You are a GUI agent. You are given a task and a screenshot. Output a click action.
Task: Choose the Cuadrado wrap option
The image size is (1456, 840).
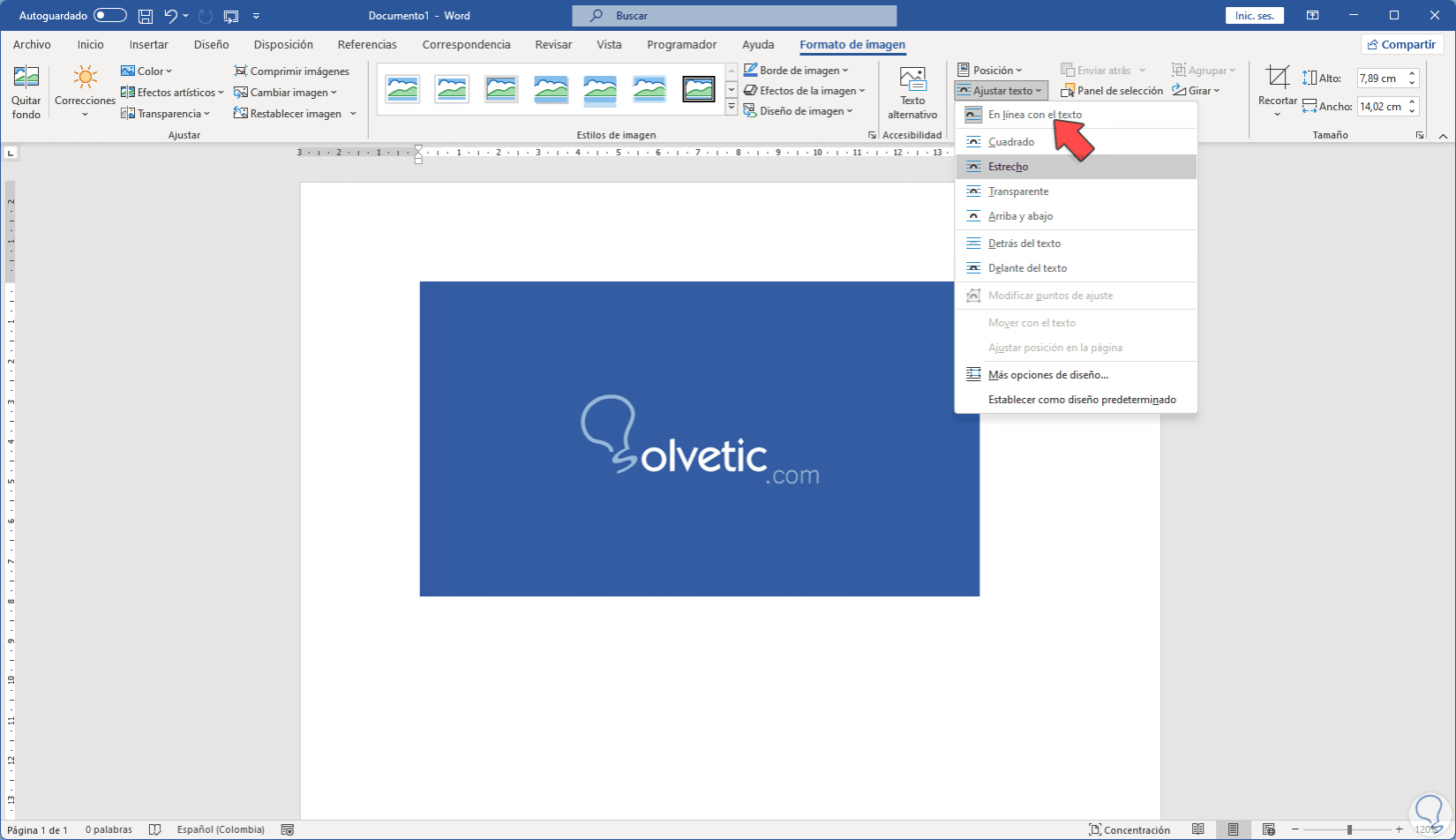point(1076,142)
